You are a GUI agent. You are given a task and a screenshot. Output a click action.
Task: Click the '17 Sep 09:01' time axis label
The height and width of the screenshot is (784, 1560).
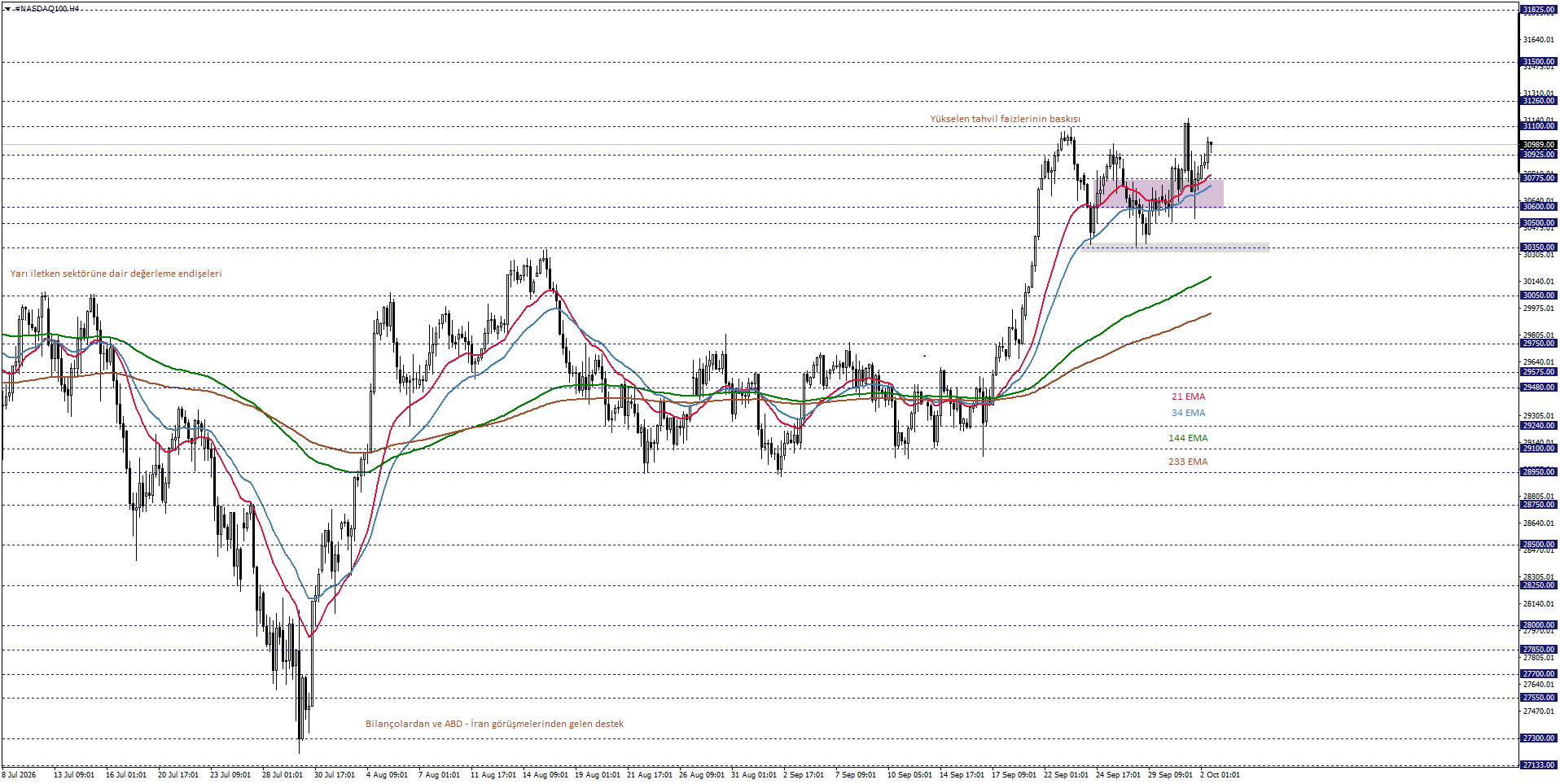click(x=1014, y=775)
